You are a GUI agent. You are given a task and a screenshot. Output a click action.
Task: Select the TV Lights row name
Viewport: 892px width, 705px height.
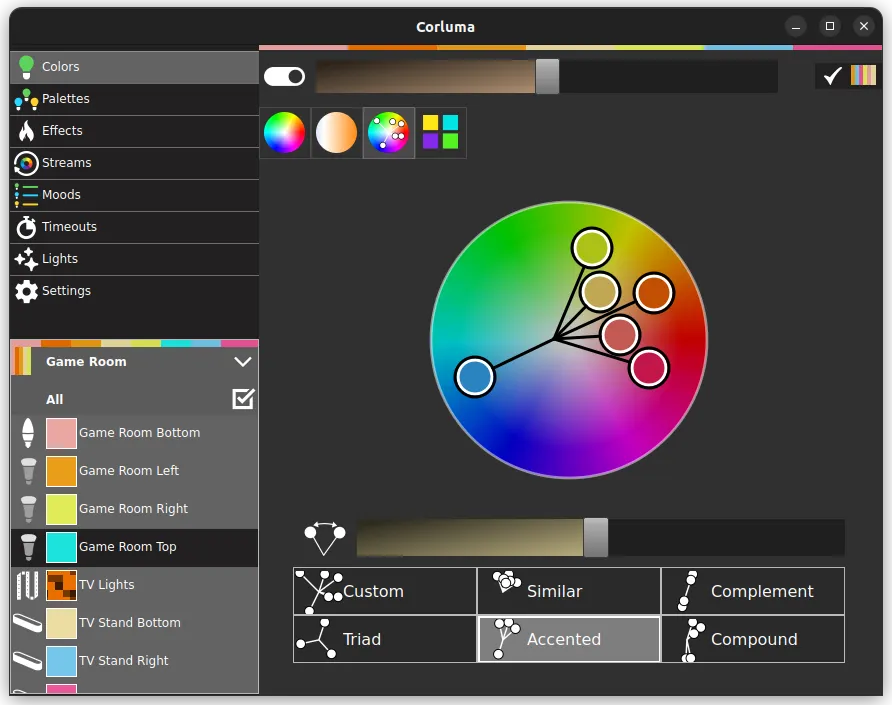coord(106,585)
